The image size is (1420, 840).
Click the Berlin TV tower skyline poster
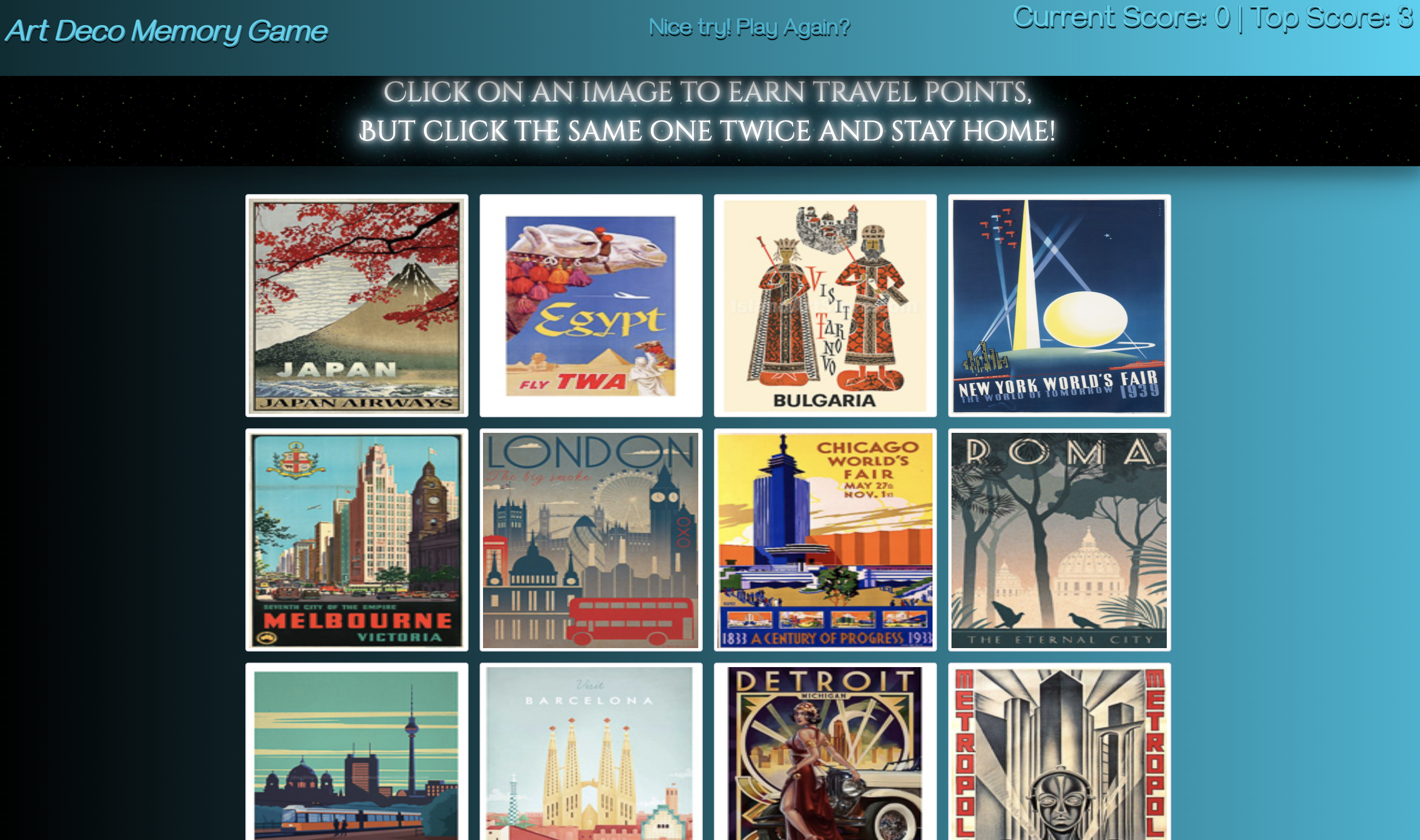tap(356, 752)
